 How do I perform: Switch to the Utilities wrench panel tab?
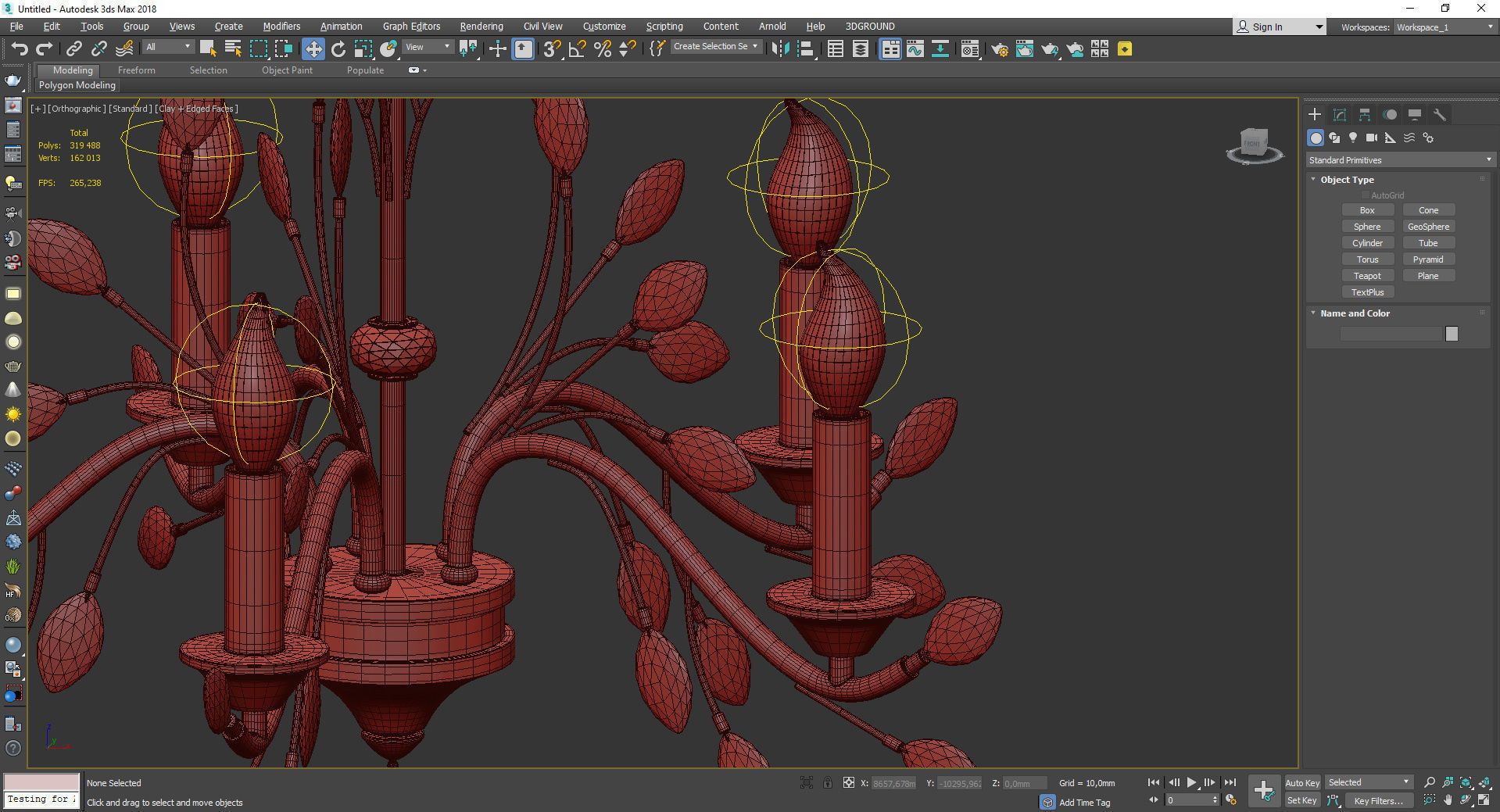1439,114
